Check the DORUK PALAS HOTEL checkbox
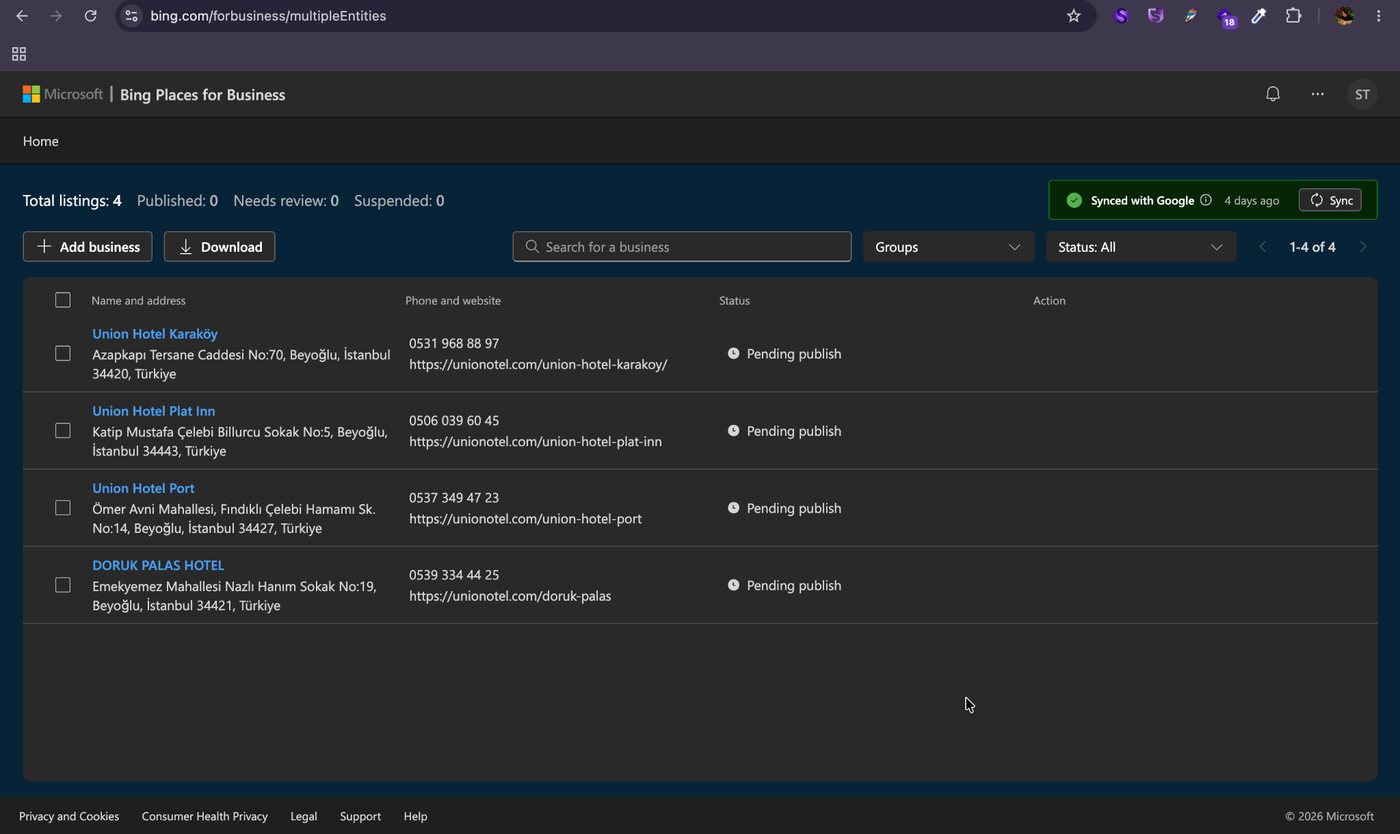The width and height of the screenshot is (1400, 834). [x=63, y=585]
